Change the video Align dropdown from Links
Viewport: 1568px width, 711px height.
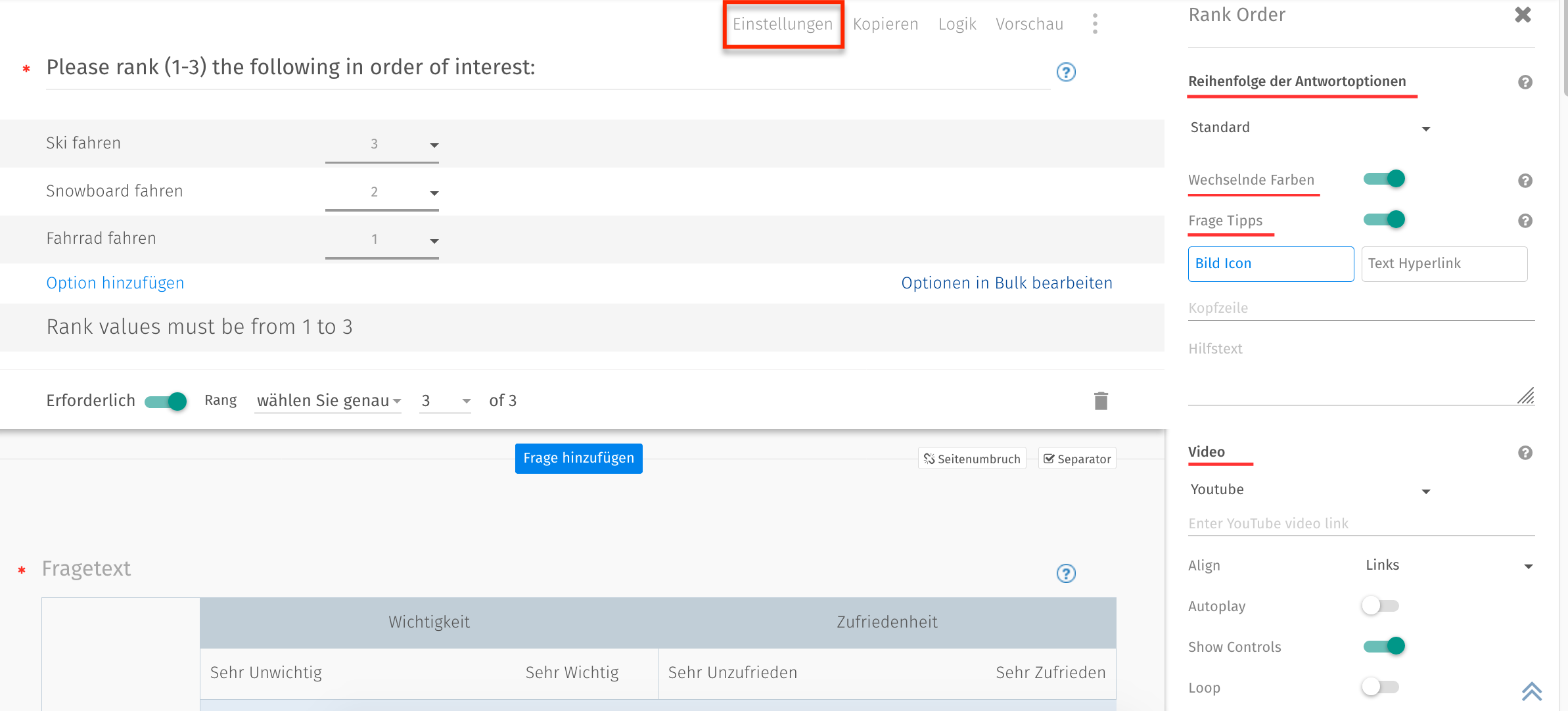pyautogui.click(x=1446, y=564)
